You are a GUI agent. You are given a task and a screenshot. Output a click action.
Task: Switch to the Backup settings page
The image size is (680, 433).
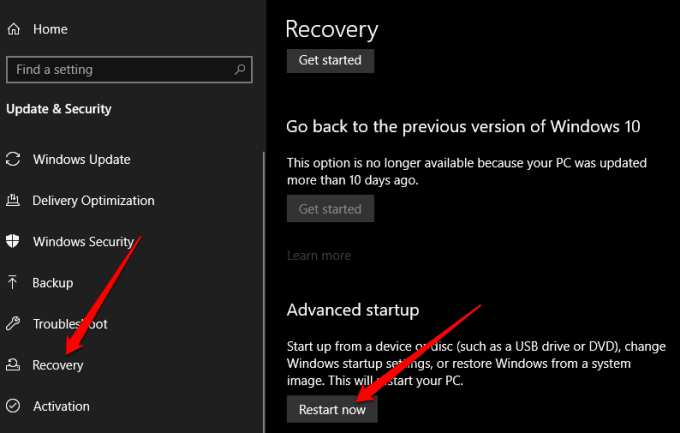pos(53,283)
